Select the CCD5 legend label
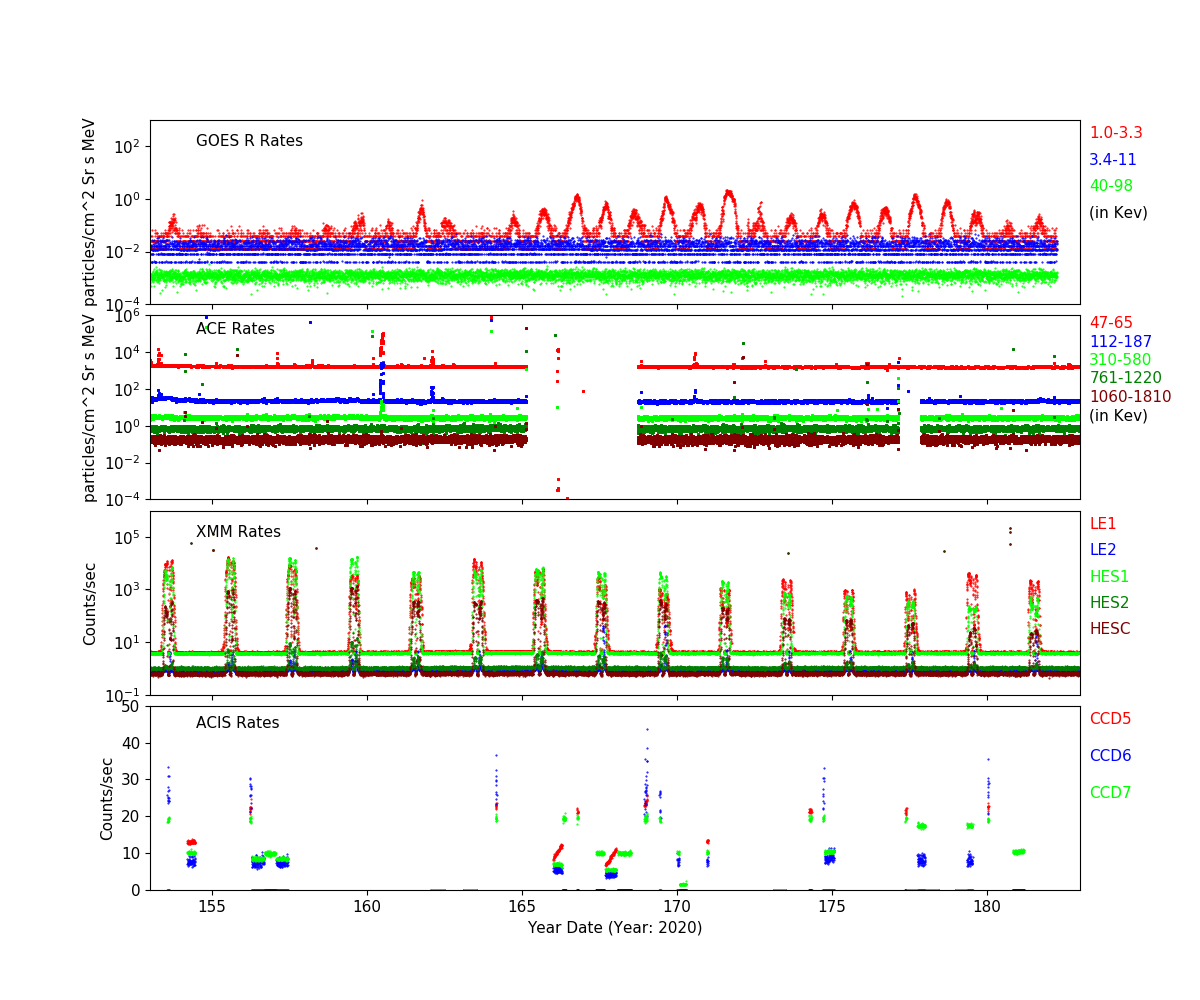Image resolution: width=1200 pixels, height=1000 pixels. (1110, 719)
